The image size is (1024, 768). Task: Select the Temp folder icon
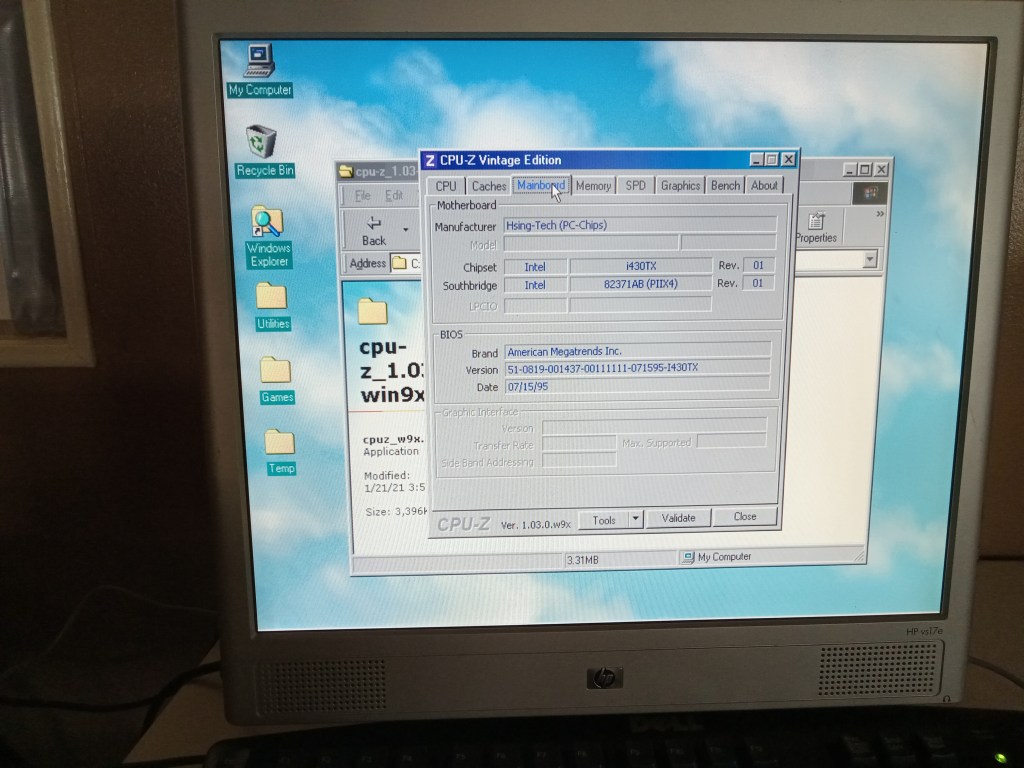click(x=280, y=442)
